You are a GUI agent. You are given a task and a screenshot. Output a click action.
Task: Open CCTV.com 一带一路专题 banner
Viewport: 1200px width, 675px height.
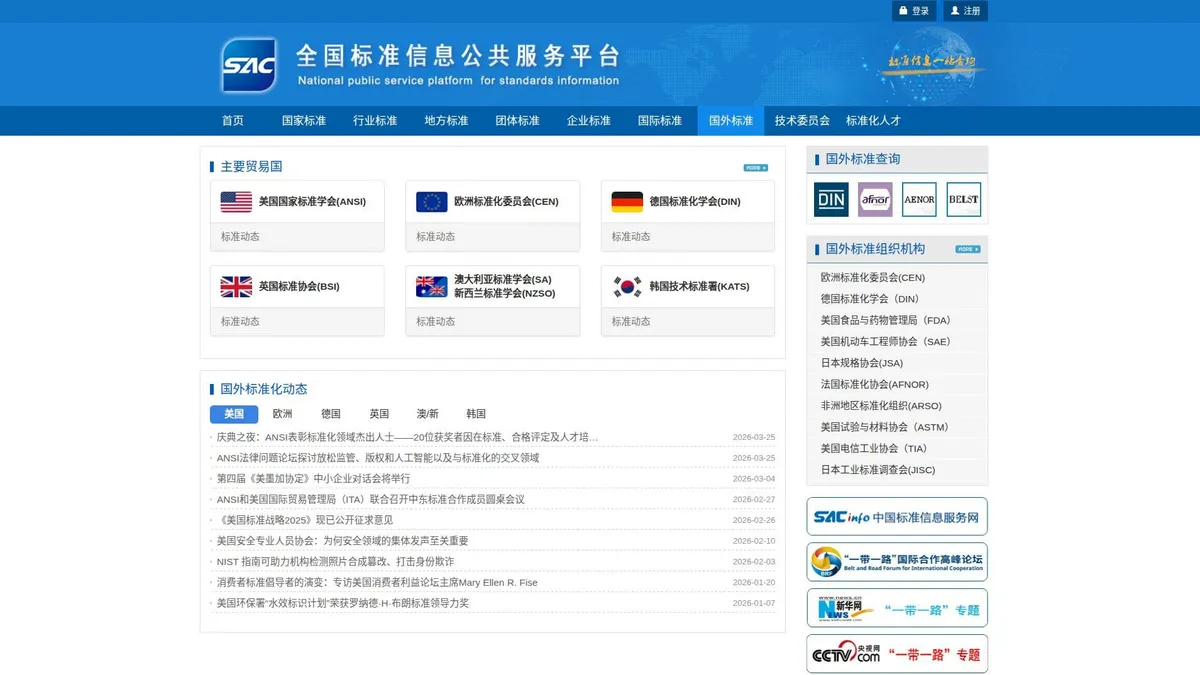point(897,654)
